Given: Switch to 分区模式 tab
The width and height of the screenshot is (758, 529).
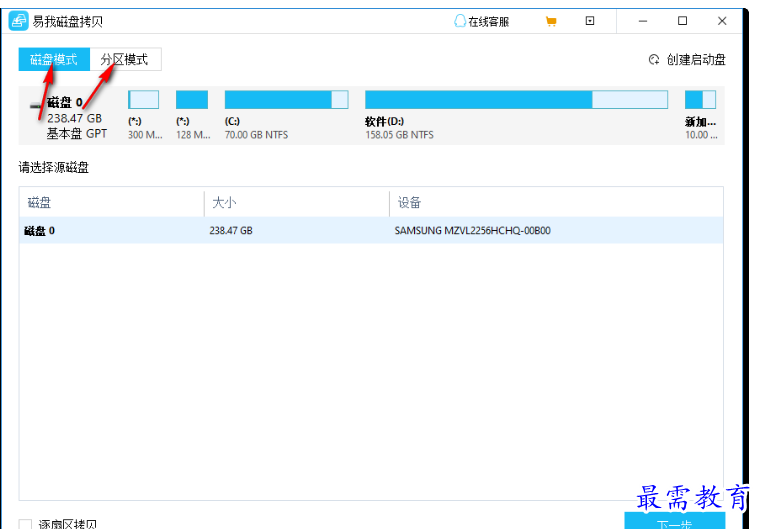Looking at the screenshot, I should 125,59.
